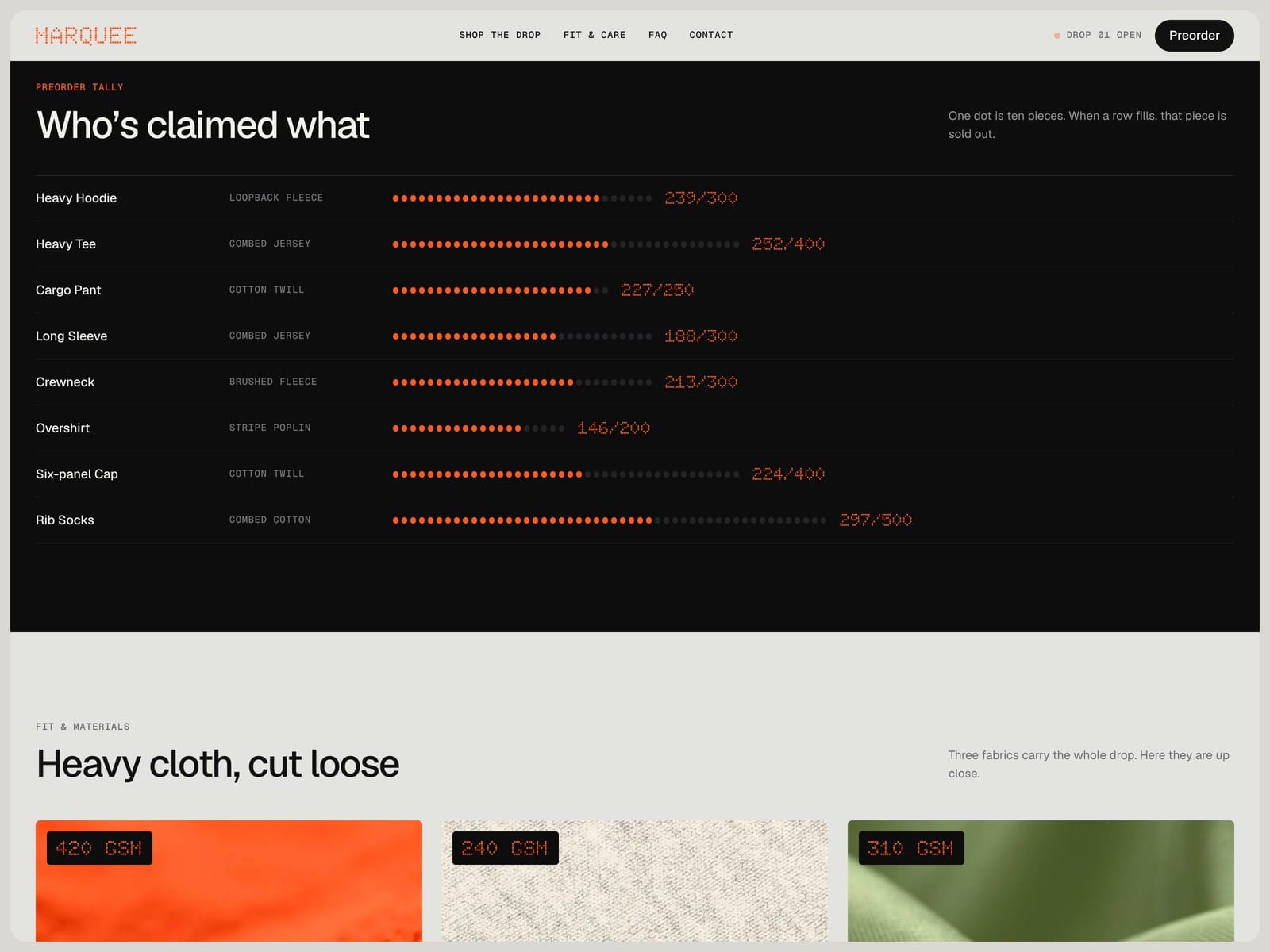
Task: Open the Shop The Drop nav link
Action: pyautogui.click(x=500, y=35)
